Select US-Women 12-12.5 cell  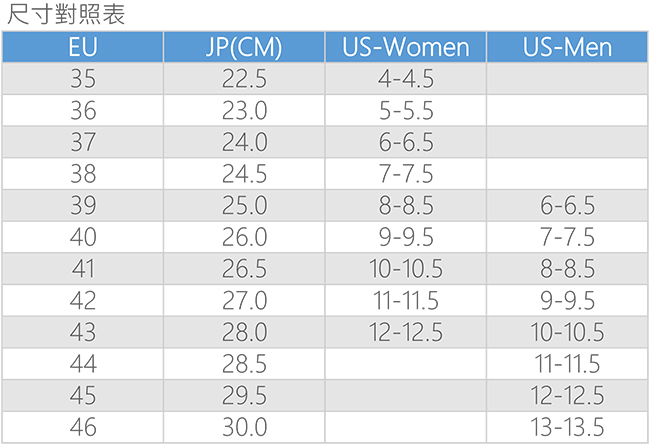pyautogui.click(x=405, y=332)
